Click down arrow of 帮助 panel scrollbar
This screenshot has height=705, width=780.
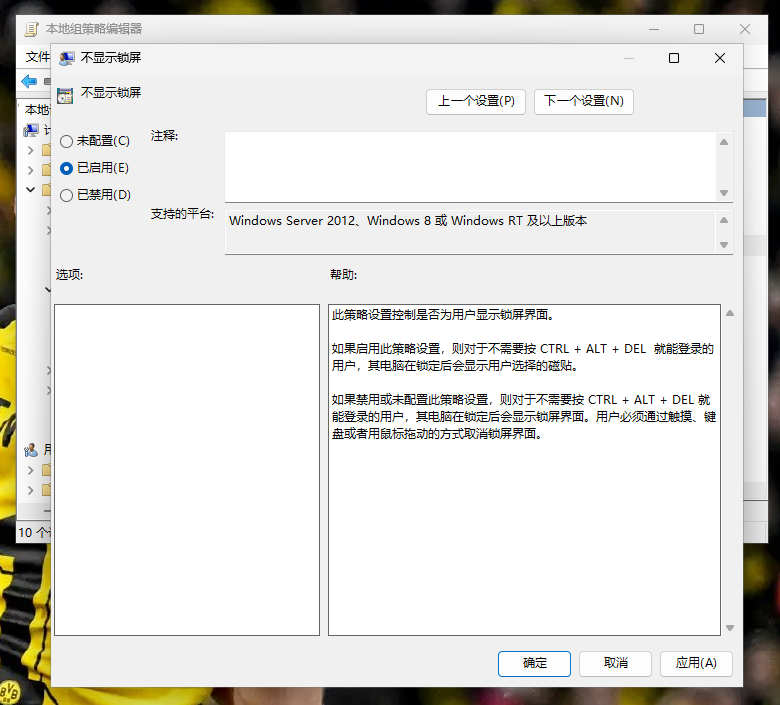click(x=730, y=628)
